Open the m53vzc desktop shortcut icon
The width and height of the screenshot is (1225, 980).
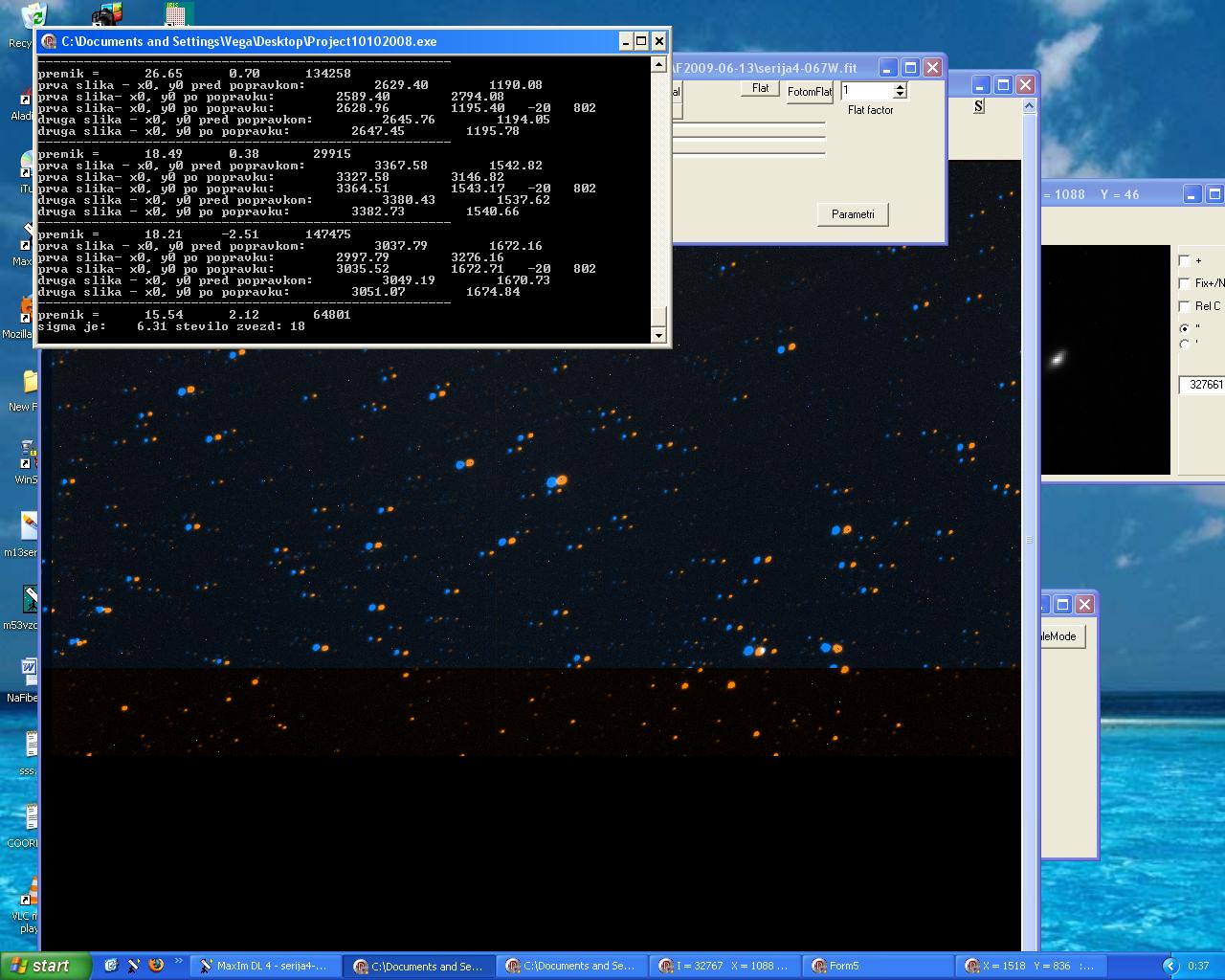(29, 599)
